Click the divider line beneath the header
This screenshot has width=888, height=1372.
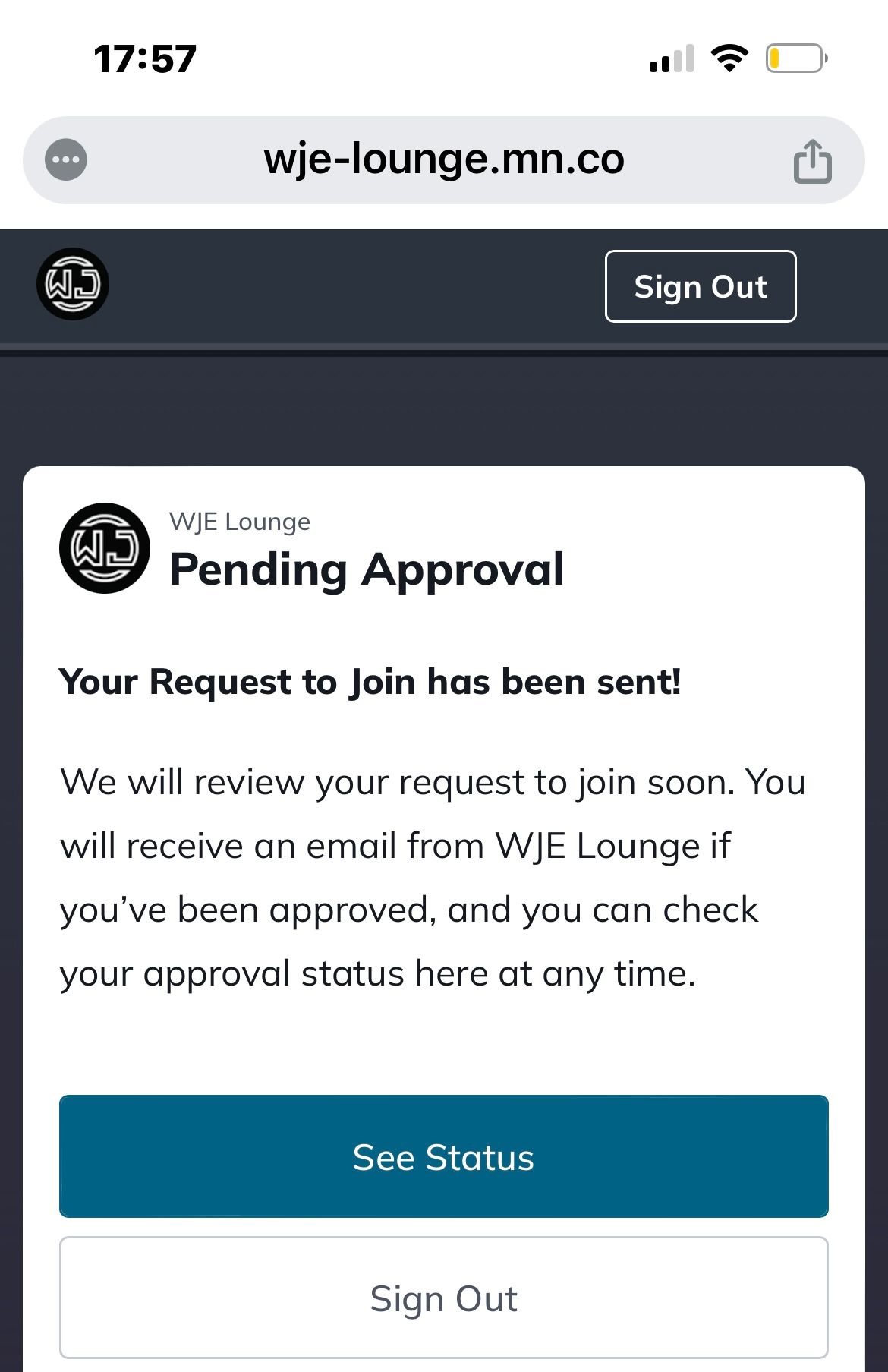[444, 350]
